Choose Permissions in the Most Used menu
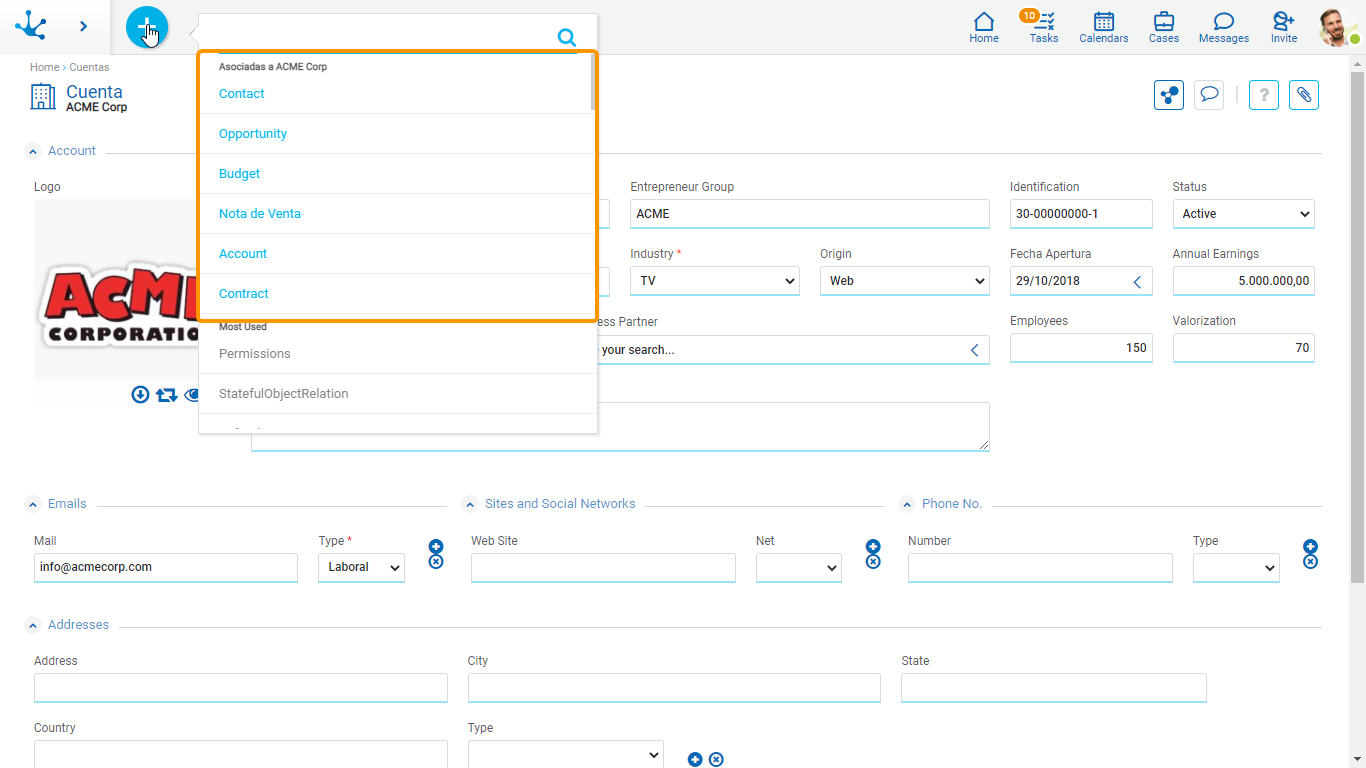The image size is (1366, 768). [x=254, y=353]
